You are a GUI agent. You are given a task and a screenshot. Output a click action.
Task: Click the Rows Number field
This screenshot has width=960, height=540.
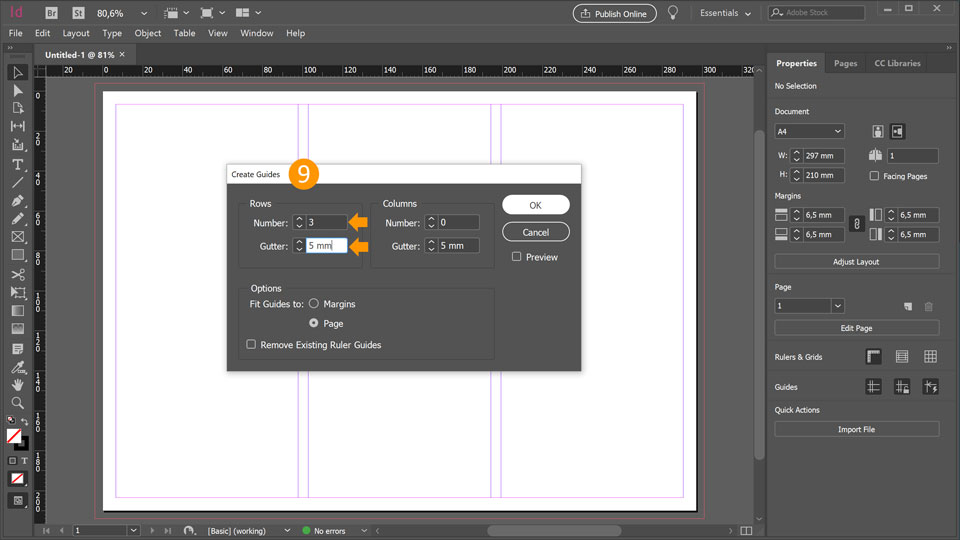click(326, 222)
